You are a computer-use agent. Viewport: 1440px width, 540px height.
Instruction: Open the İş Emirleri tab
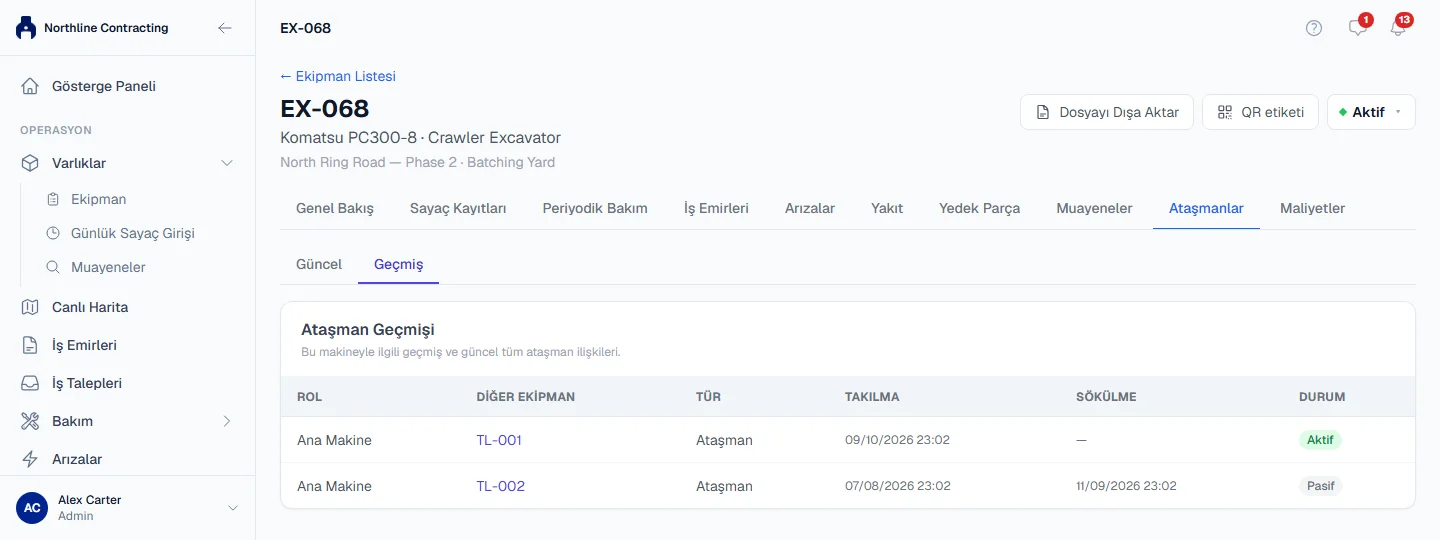pyautogui.click(x=716, y=208)
